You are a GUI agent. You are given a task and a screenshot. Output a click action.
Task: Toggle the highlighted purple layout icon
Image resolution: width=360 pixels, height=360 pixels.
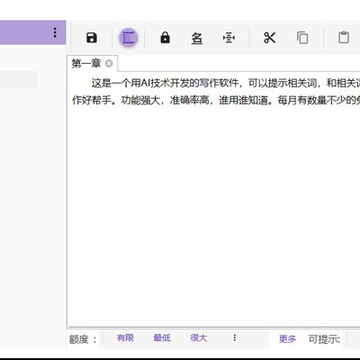(x=128, y=38)
